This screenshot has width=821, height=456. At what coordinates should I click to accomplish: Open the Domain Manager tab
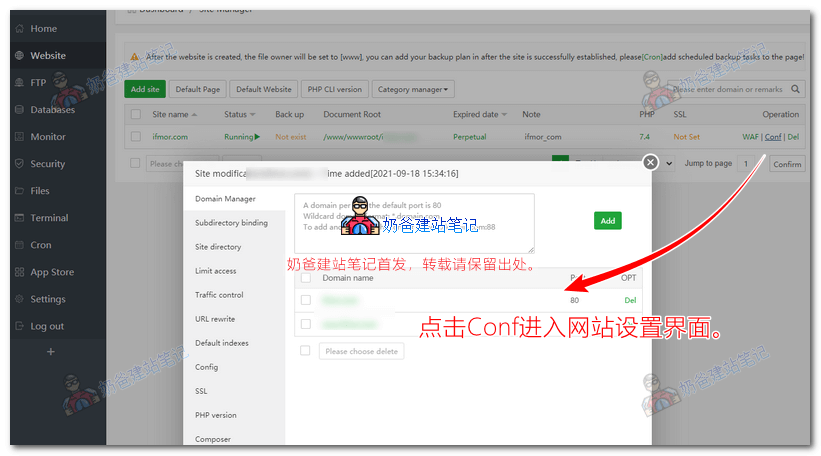click(x=225, y=199)
